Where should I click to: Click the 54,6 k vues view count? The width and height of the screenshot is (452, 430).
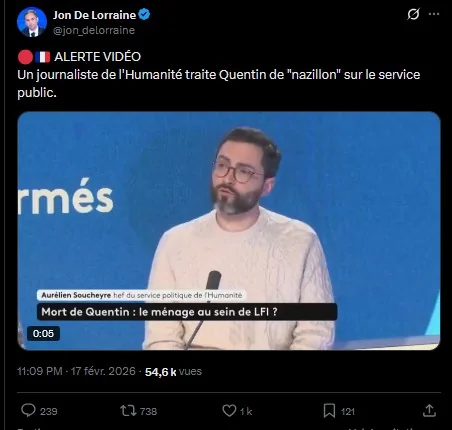(173, 372)
